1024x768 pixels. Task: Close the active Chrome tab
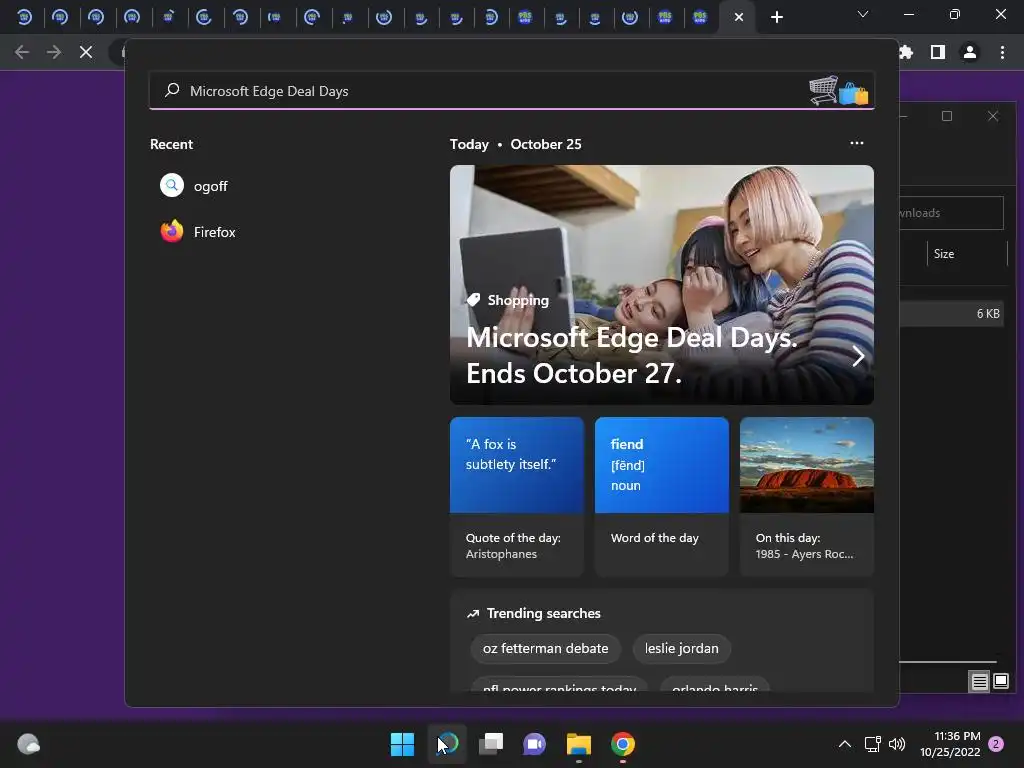click(739, 17)
